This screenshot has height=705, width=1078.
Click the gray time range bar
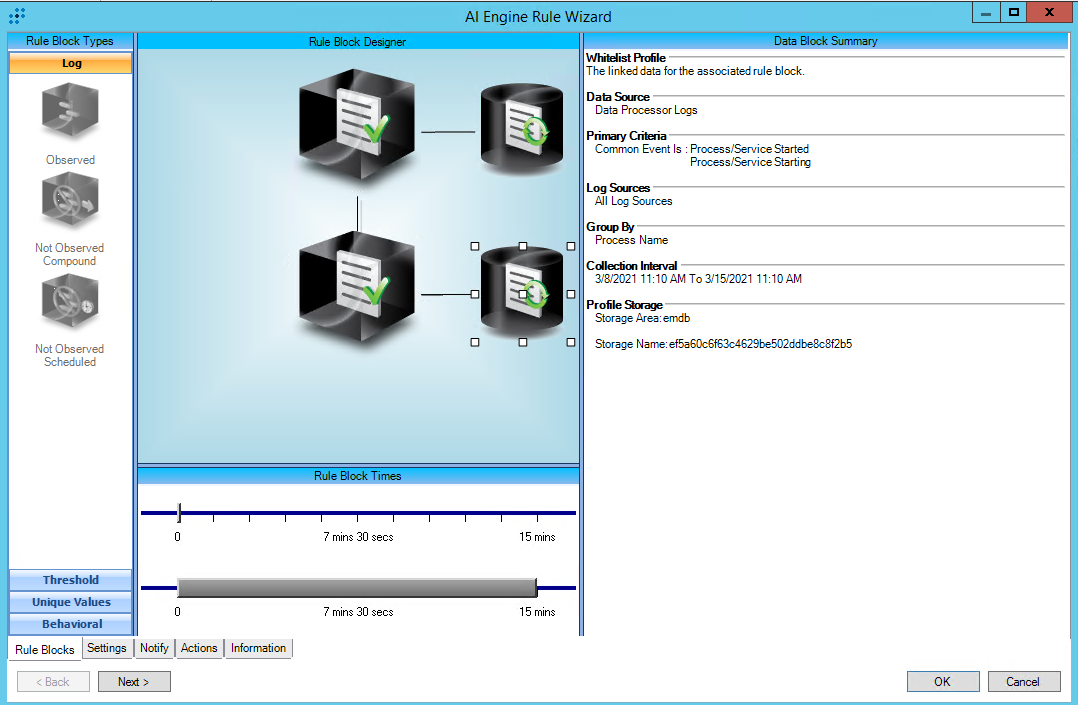pyautogui.click(x=357, y=587)
